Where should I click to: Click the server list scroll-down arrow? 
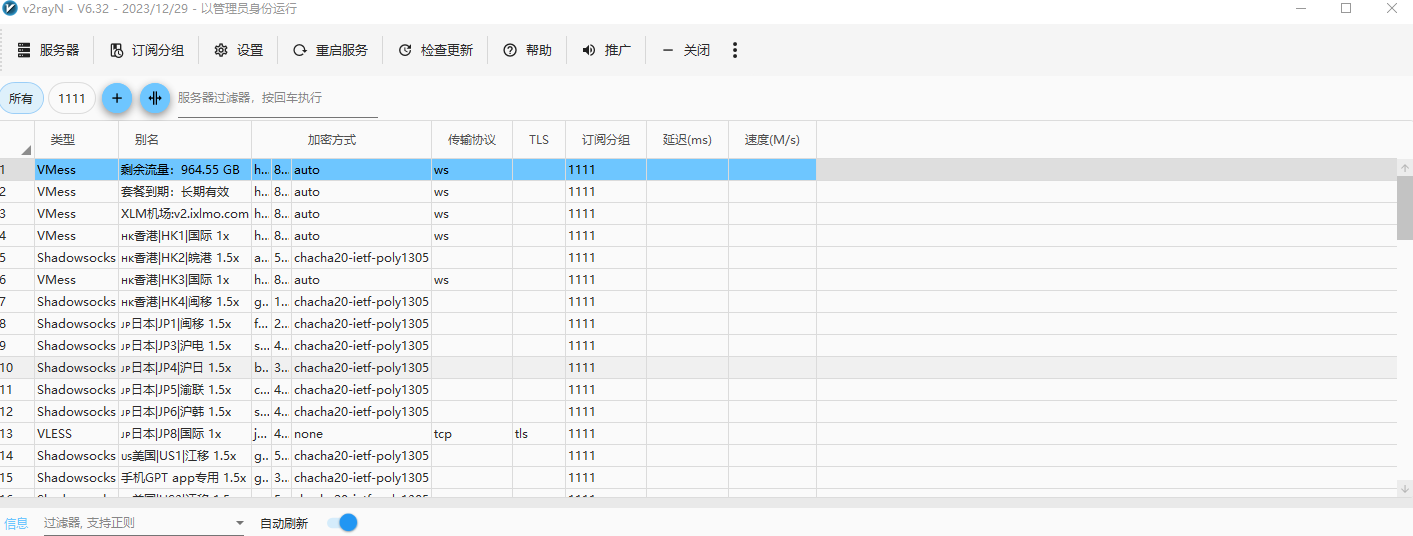click(1404, 488)
